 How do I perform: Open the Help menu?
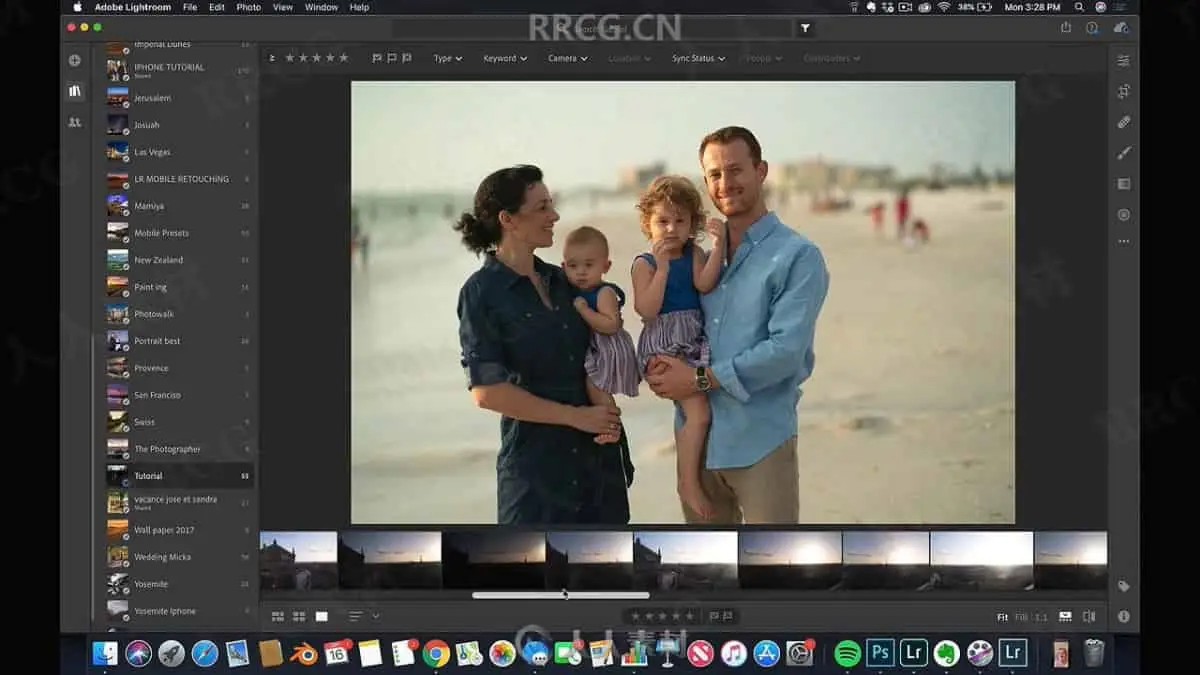[x=359, y=7]
